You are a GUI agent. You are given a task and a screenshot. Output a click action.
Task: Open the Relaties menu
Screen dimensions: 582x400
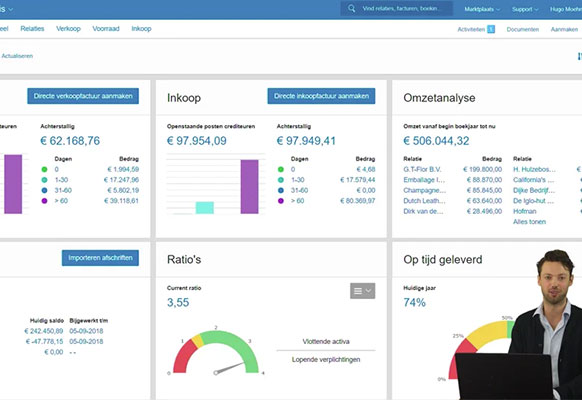click(x=32, y=29)
